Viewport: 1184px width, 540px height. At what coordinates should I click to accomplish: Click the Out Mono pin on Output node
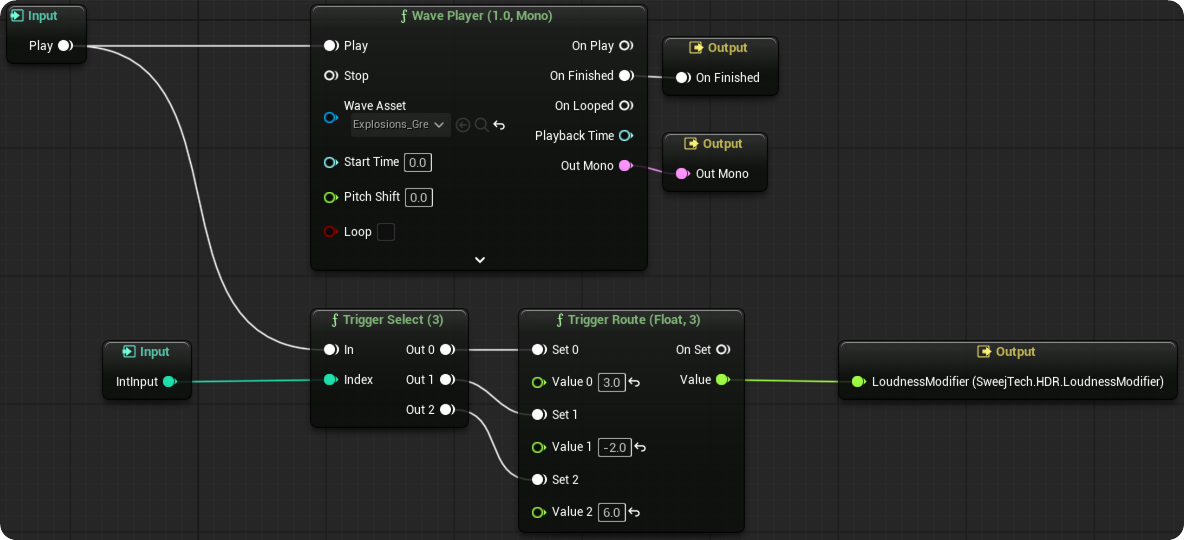coord(683,174)
